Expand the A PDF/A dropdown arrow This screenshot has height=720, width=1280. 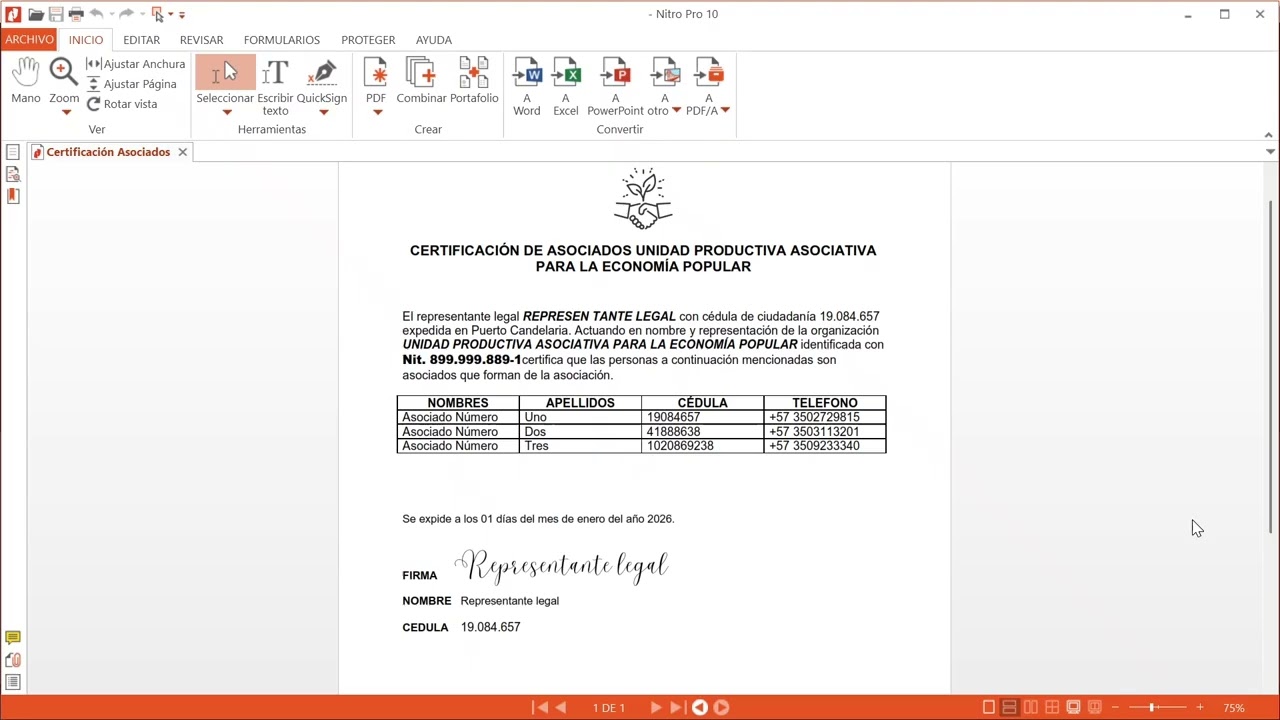tap(725, 110)
